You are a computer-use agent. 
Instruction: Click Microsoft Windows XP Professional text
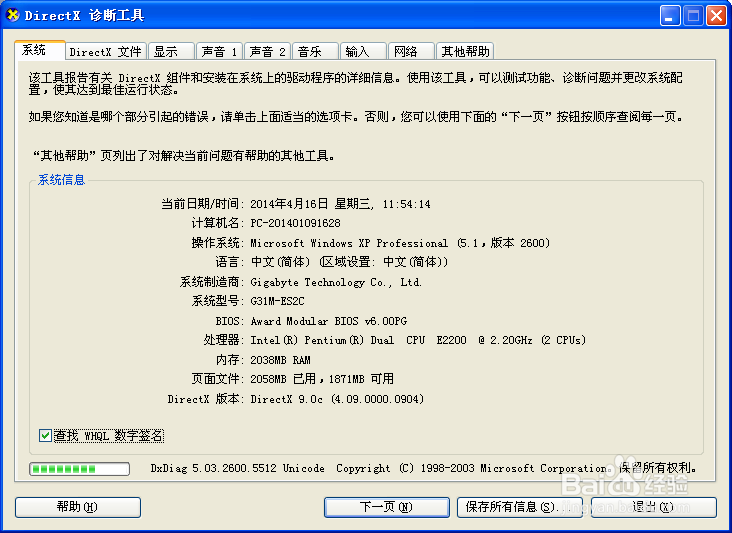349,243
